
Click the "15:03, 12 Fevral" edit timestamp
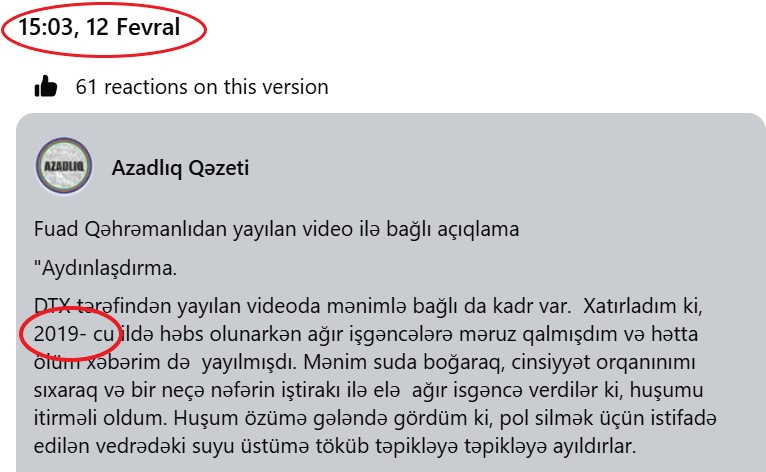click(99, 26)
